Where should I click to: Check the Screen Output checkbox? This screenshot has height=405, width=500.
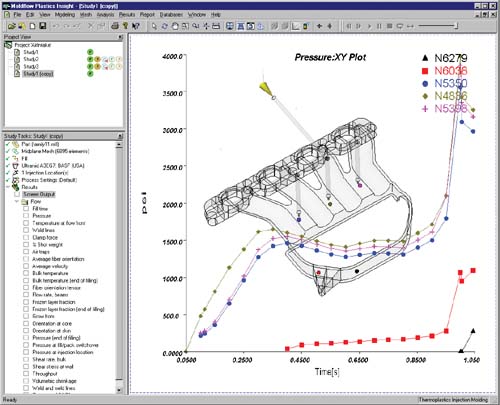click(17, 194)
